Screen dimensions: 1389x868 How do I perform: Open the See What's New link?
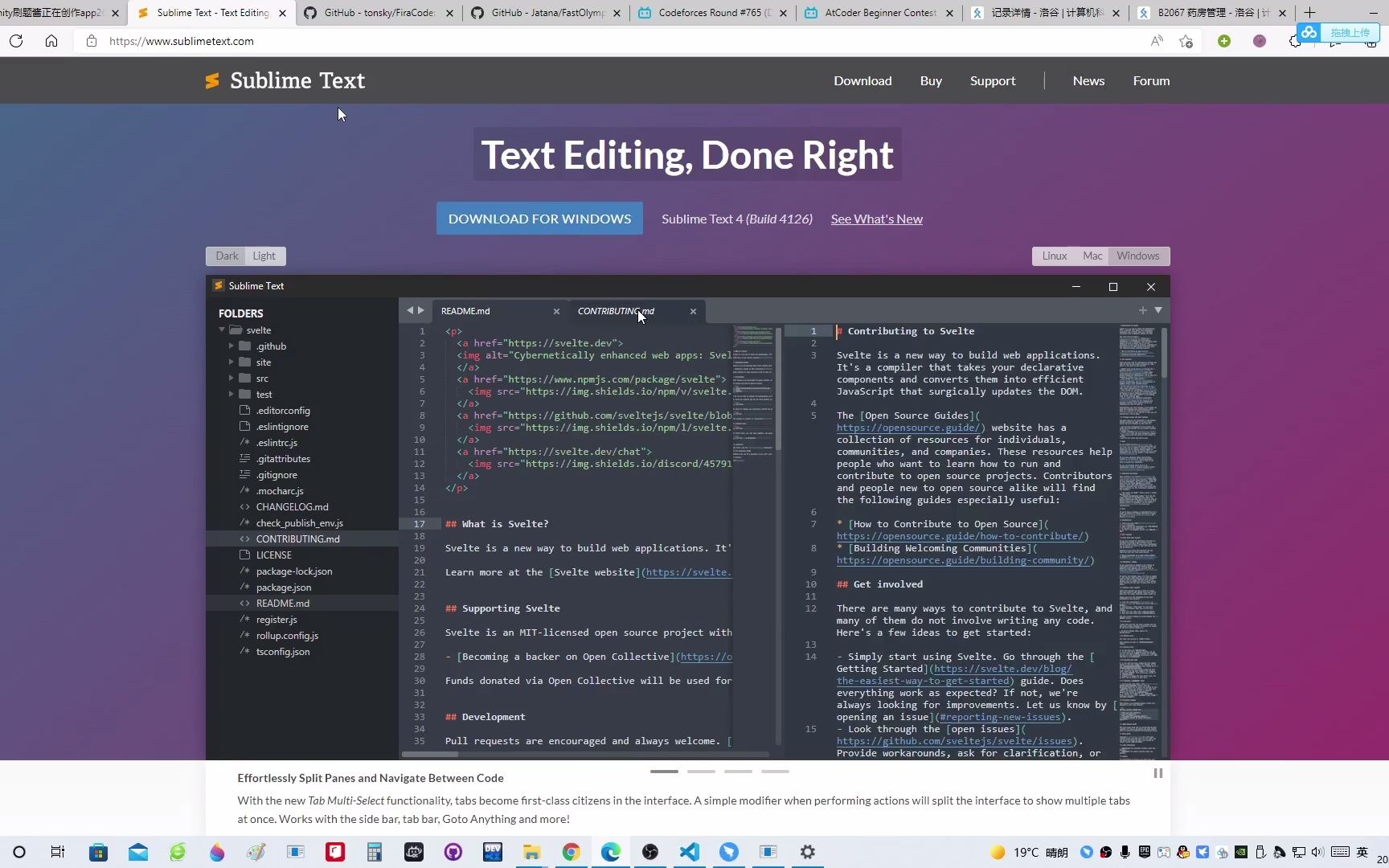coord(875,219)
